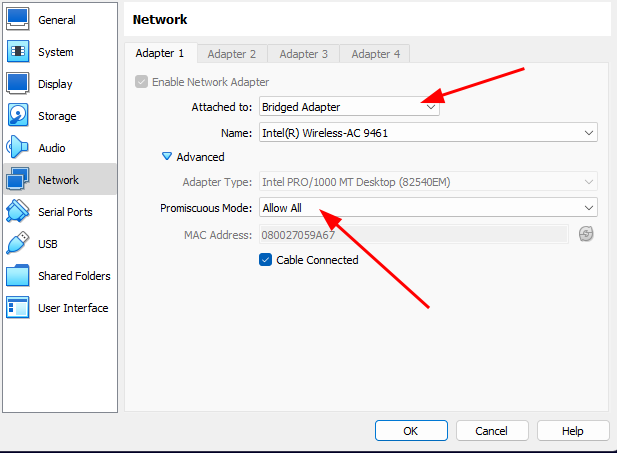Open the Audio speaker icon
The image size is (617, 453).
tap(17, 147)
